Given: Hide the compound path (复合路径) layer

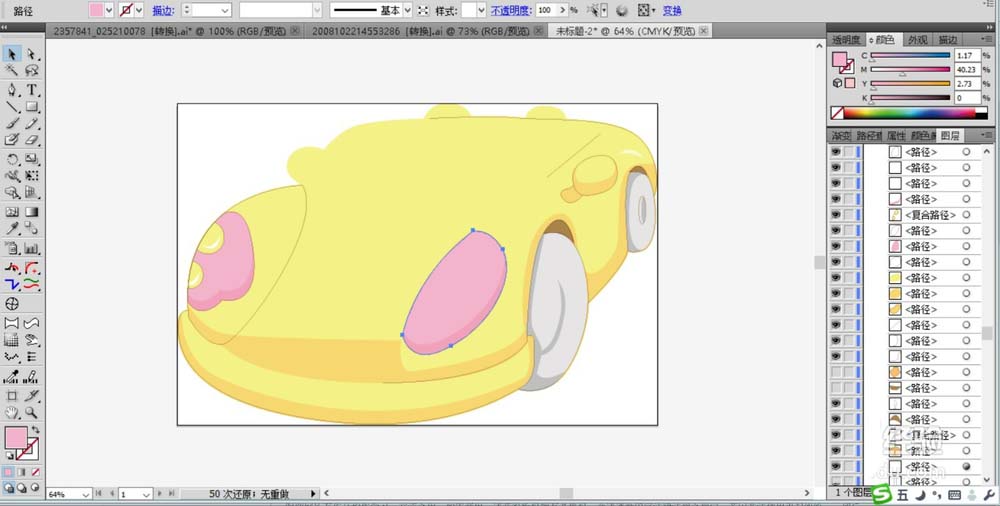Looking at the screenshot, I should [835, 215].
